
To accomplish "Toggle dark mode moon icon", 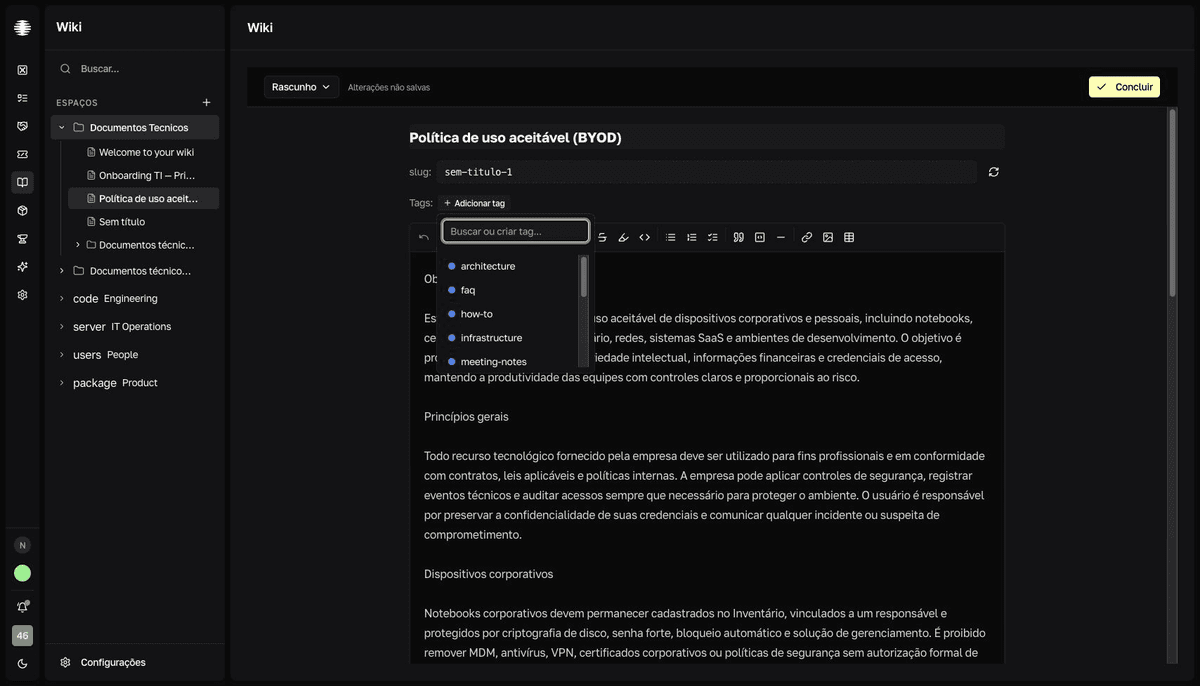I will 22,664.
